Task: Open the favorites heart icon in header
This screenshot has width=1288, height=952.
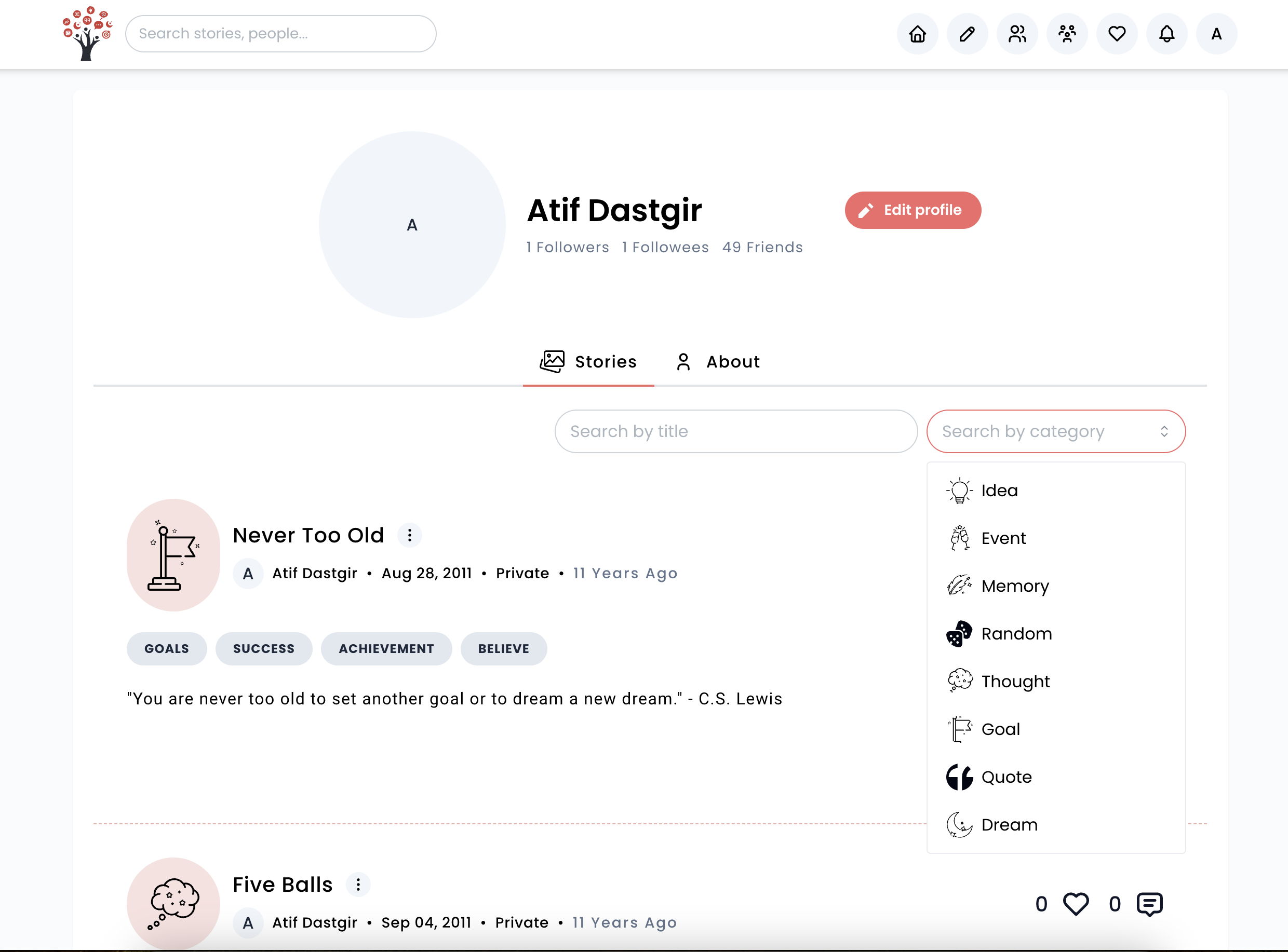Action: click(1117, 34)
